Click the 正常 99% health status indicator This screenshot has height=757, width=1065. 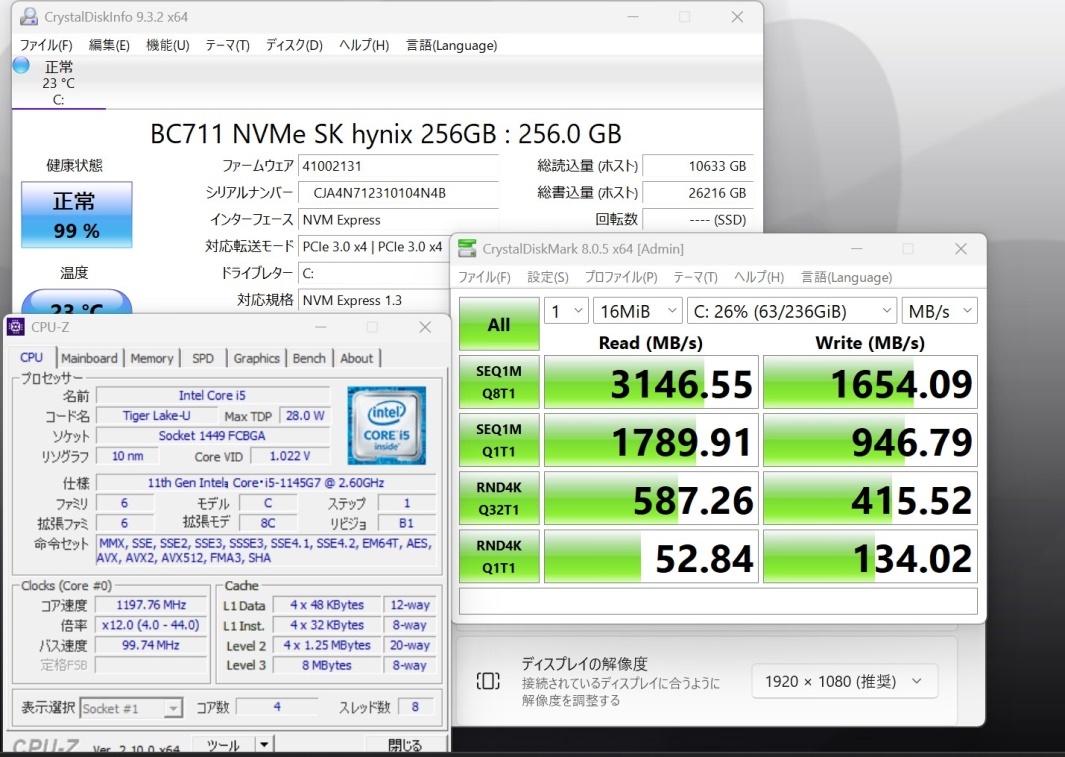coord(77,214)
